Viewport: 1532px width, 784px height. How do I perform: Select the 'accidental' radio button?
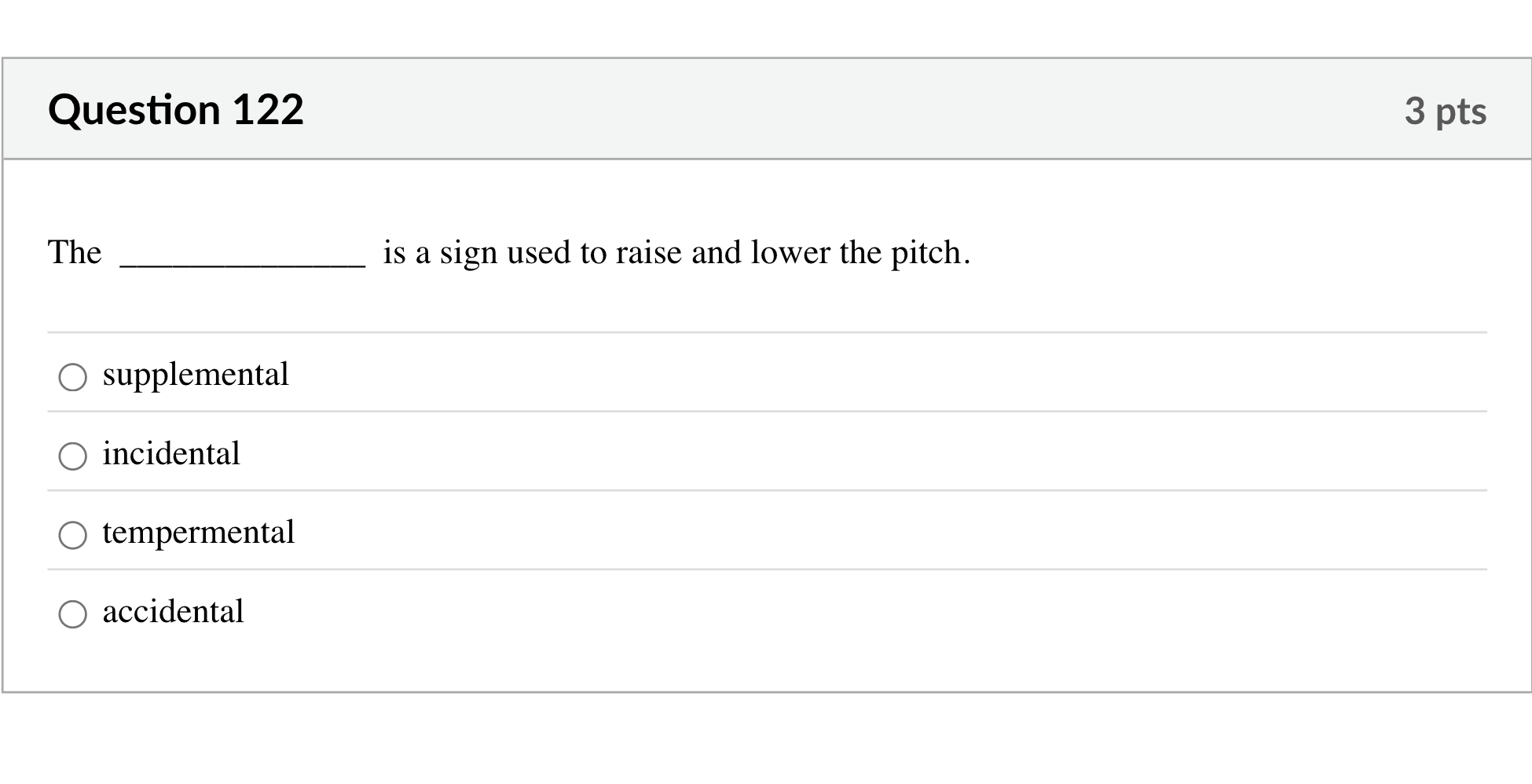click(72, 614)
